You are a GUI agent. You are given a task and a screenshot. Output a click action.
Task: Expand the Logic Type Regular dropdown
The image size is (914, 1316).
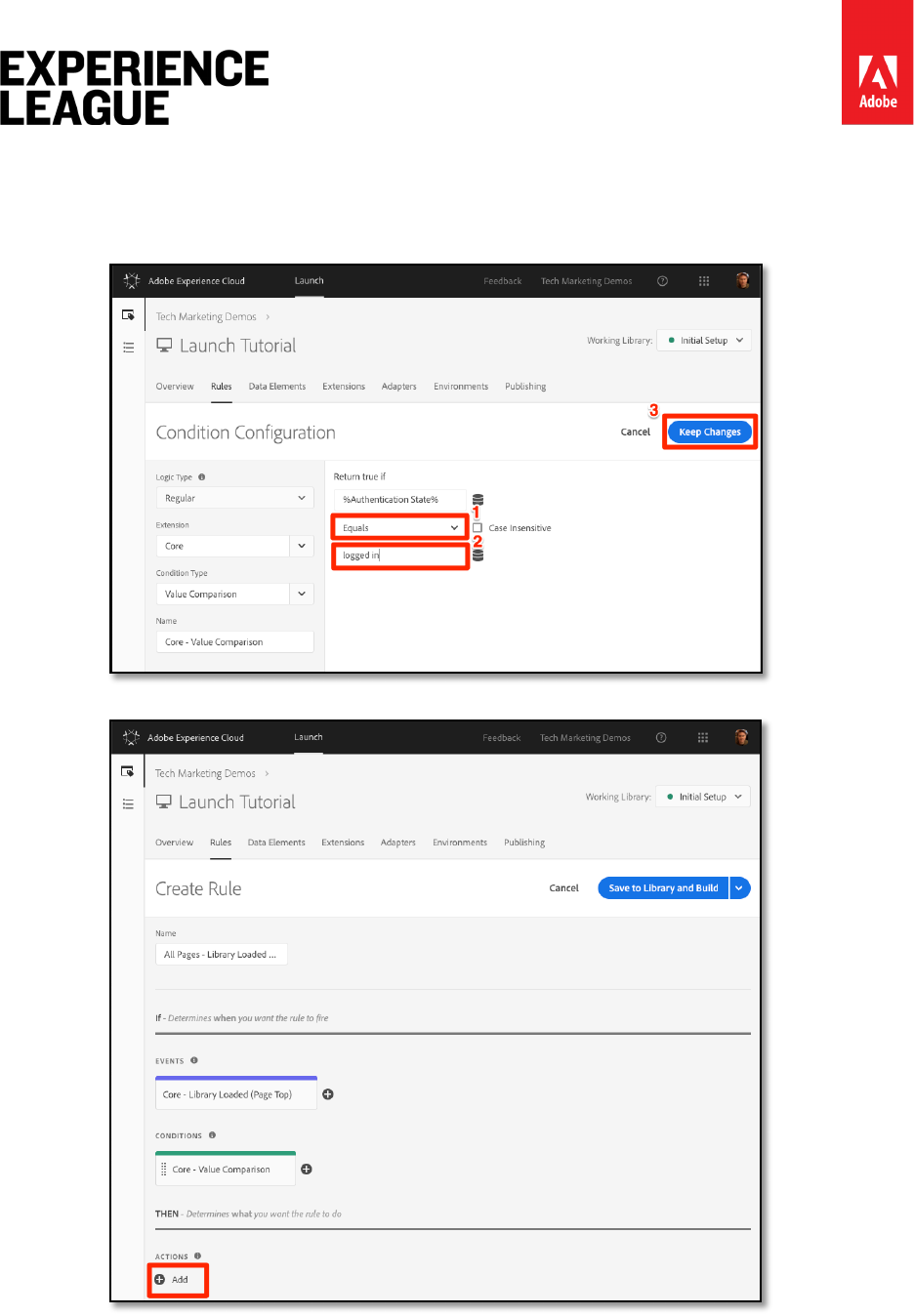[234, 498]
